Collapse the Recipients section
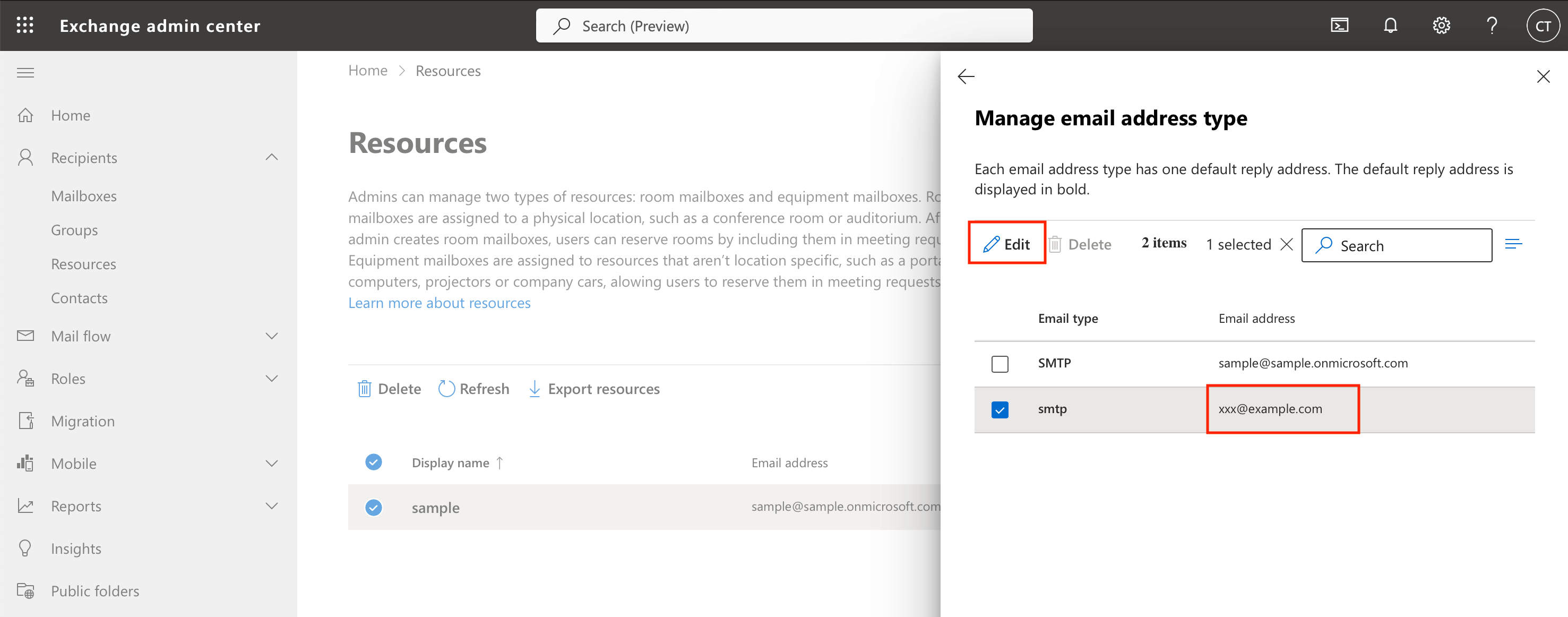The width and height of the screenshot is (1568, 617). [x=272, y=157]
